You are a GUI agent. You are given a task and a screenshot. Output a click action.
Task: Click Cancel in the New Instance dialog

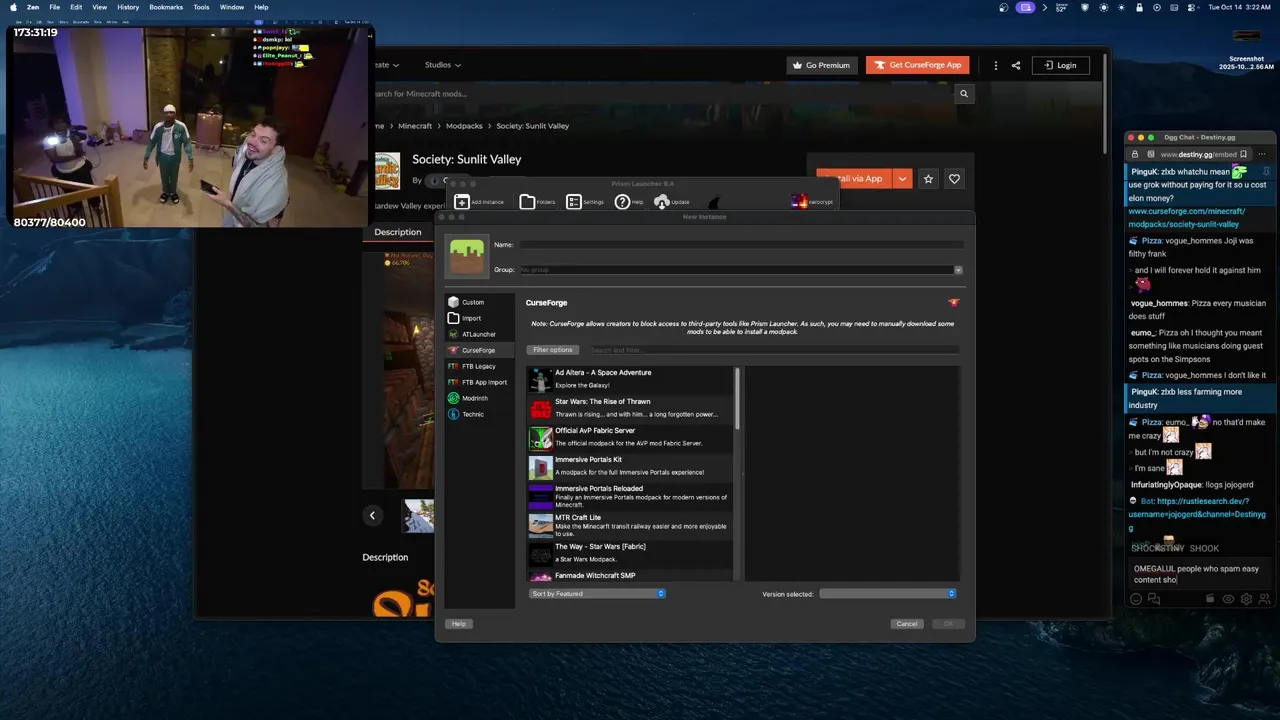tap(907, 624)
